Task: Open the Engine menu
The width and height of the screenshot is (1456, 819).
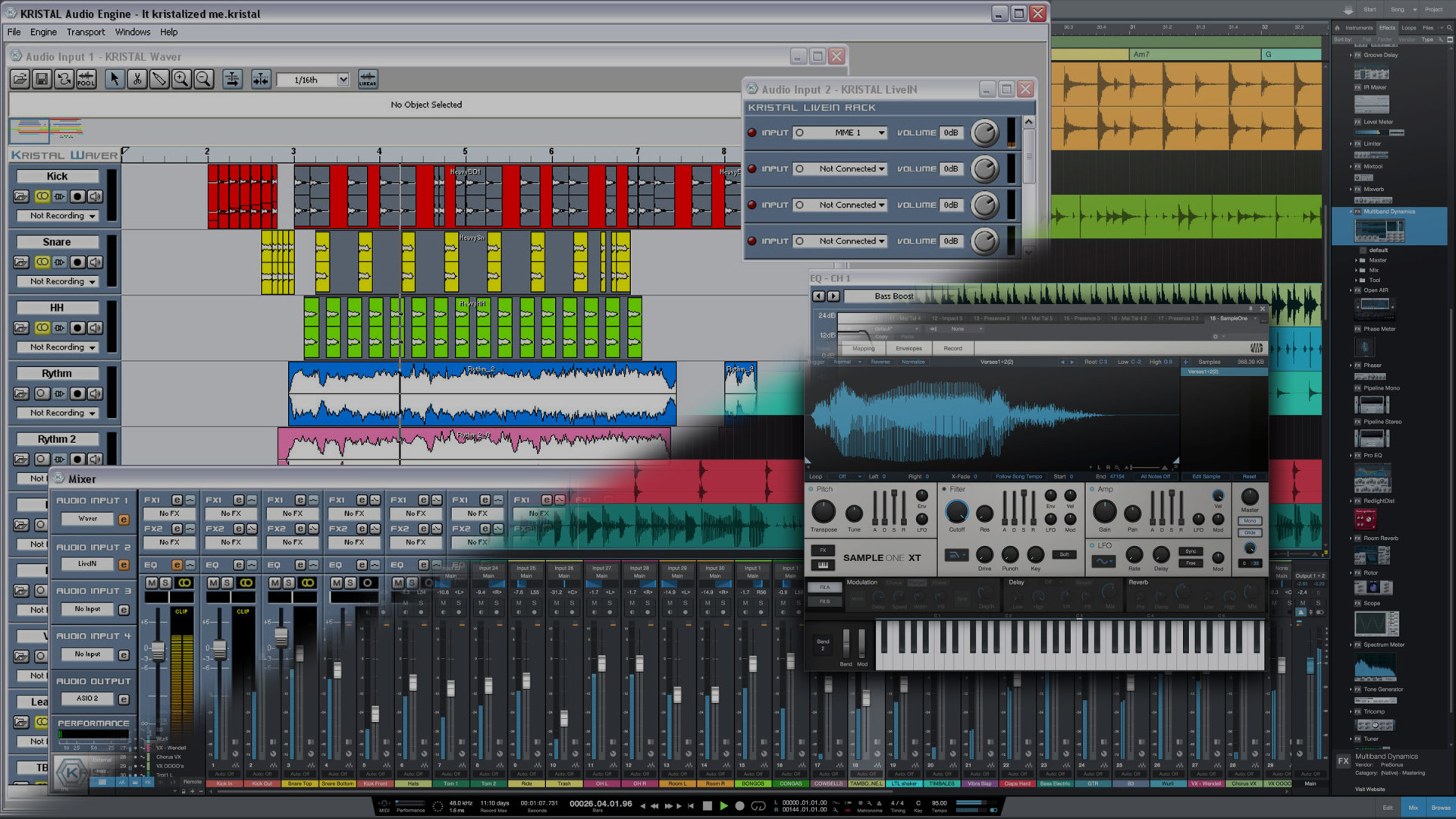Action: [x=43, y=32]
